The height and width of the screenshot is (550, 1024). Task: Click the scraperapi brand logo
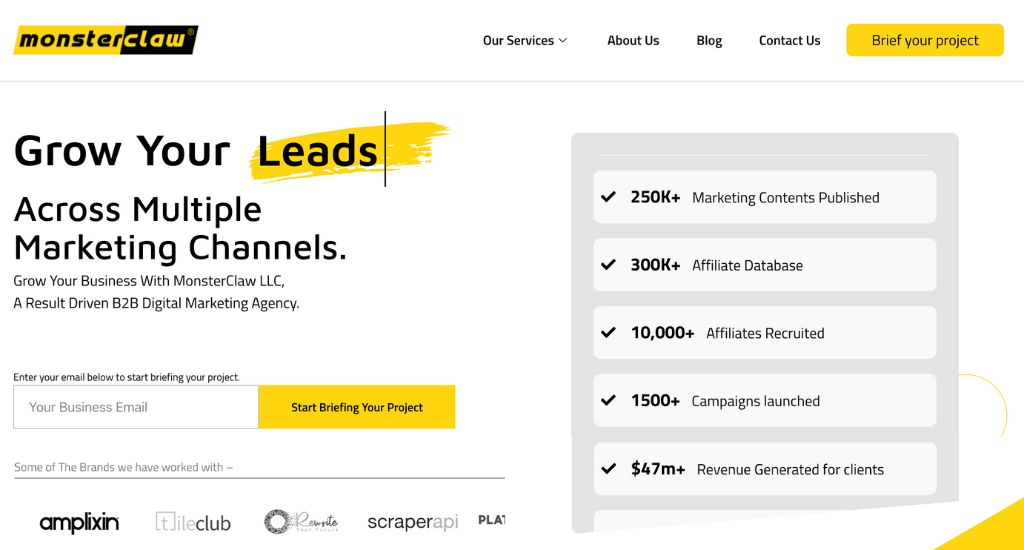[x=412, y=522]
